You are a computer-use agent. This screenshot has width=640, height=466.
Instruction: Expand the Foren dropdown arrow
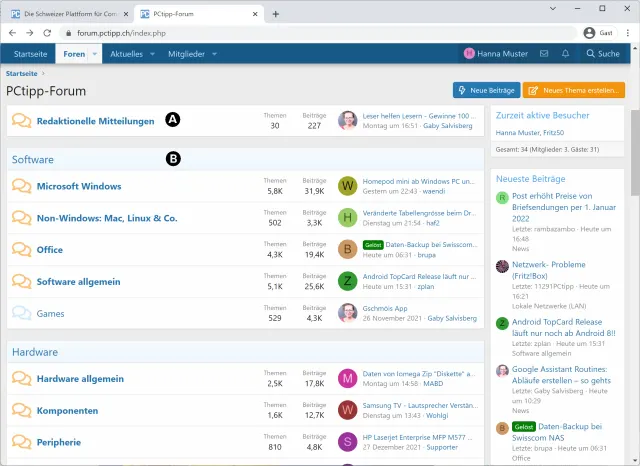(x=95, y=54)
